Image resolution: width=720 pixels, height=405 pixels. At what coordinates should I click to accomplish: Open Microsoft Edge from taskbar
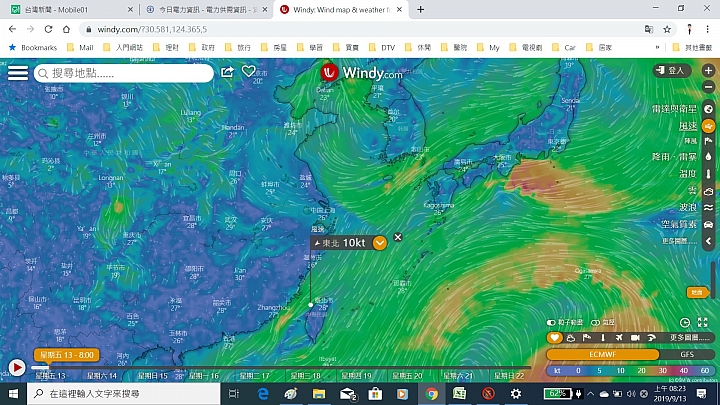[x=263, y=394]
